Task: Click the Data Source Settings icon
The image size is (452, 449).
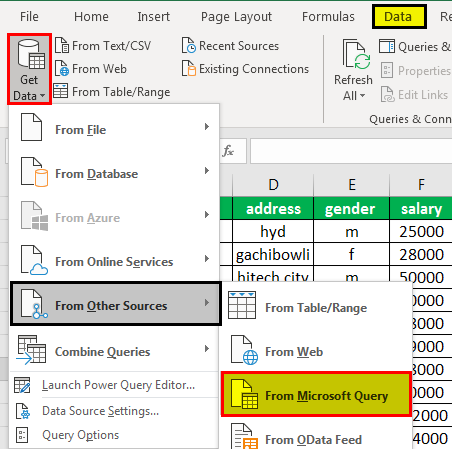Action: click(23, 411)
